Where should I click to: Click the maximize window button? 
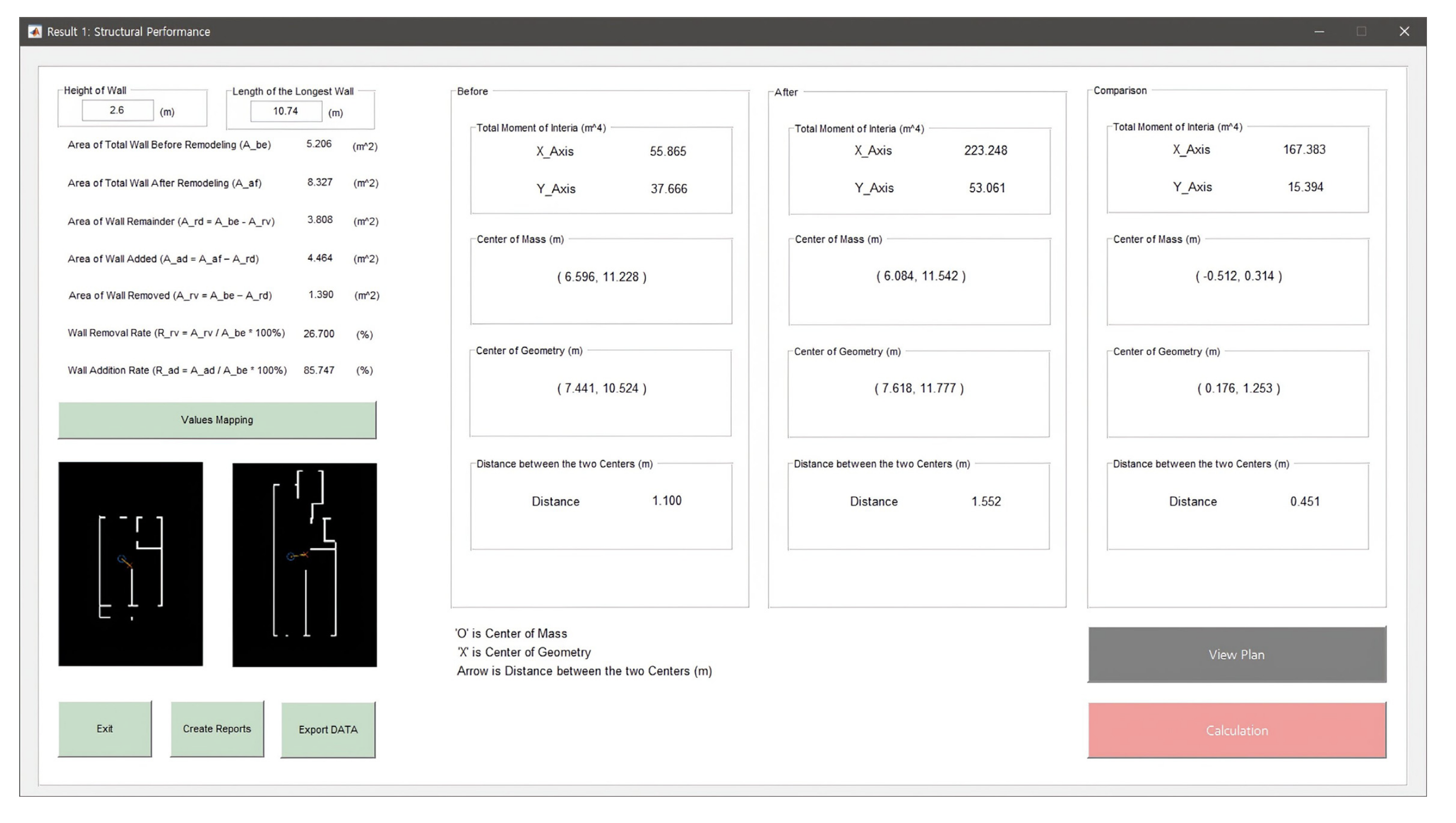(x=1361, y=32)
